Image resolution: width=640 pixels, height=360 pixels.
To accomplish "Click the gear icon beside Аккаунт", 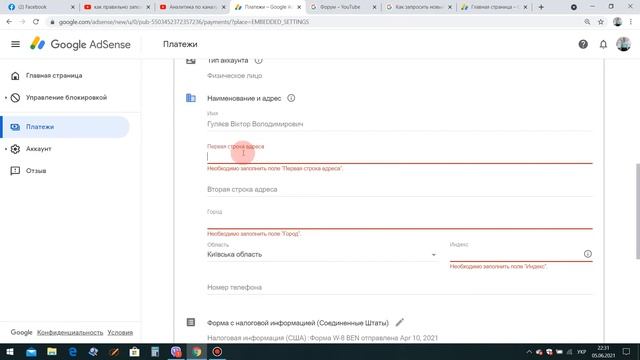I will point(15,149).
